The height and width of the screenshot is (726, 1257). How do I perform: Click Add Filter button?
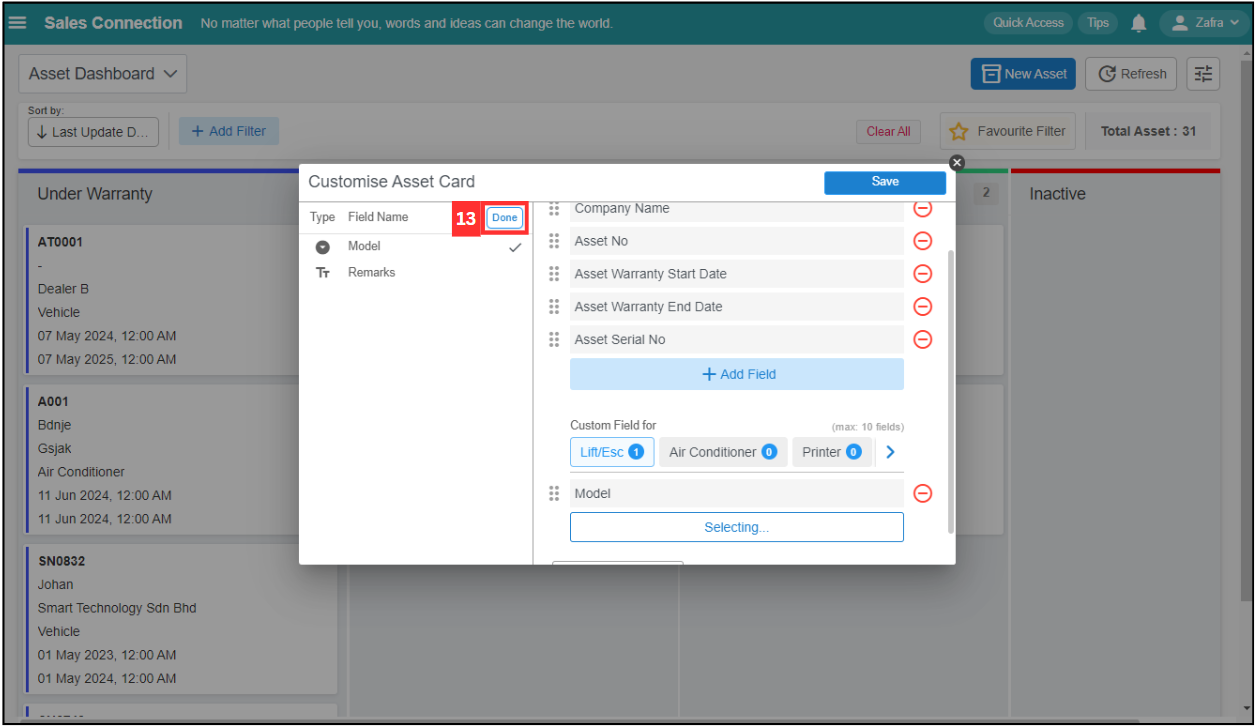point(229,131)
